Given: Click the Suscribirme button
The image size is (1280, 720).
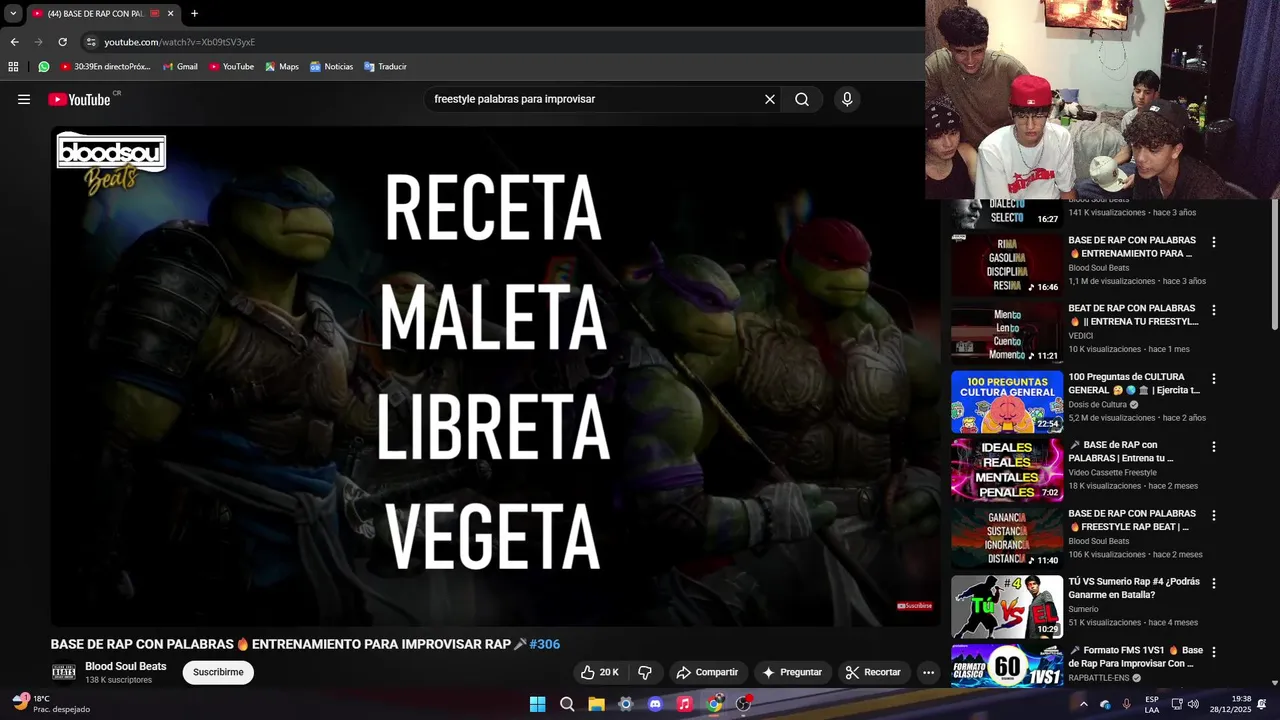Looking at the screenshot, I should (218, 672).
